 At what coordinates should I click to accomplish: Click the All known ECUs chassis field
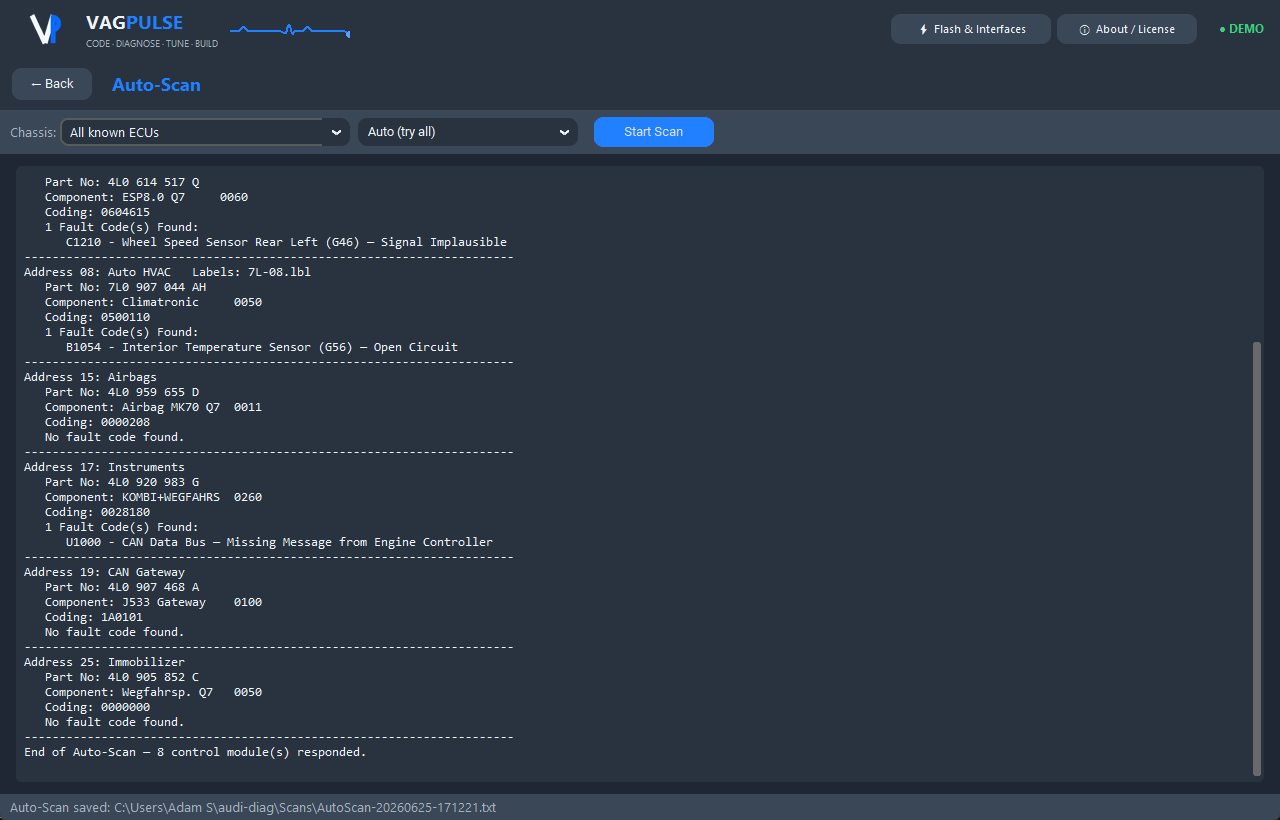point(204,132)
